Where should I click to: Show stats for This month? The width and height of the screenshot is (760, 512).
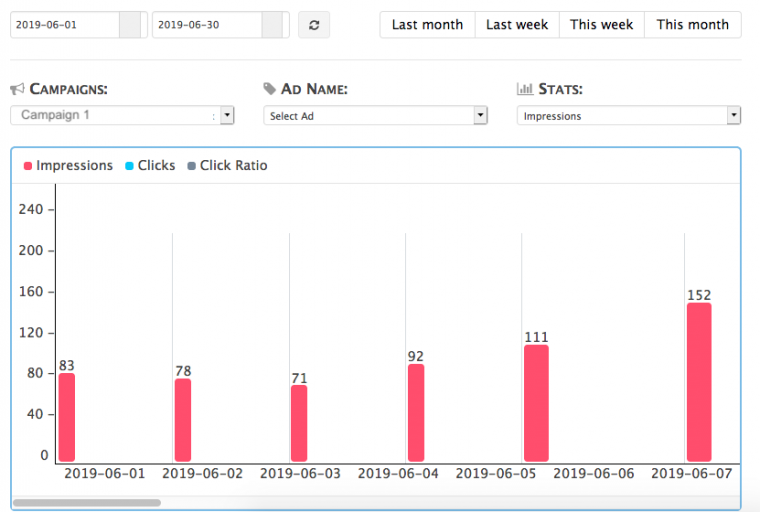[693, 25]
